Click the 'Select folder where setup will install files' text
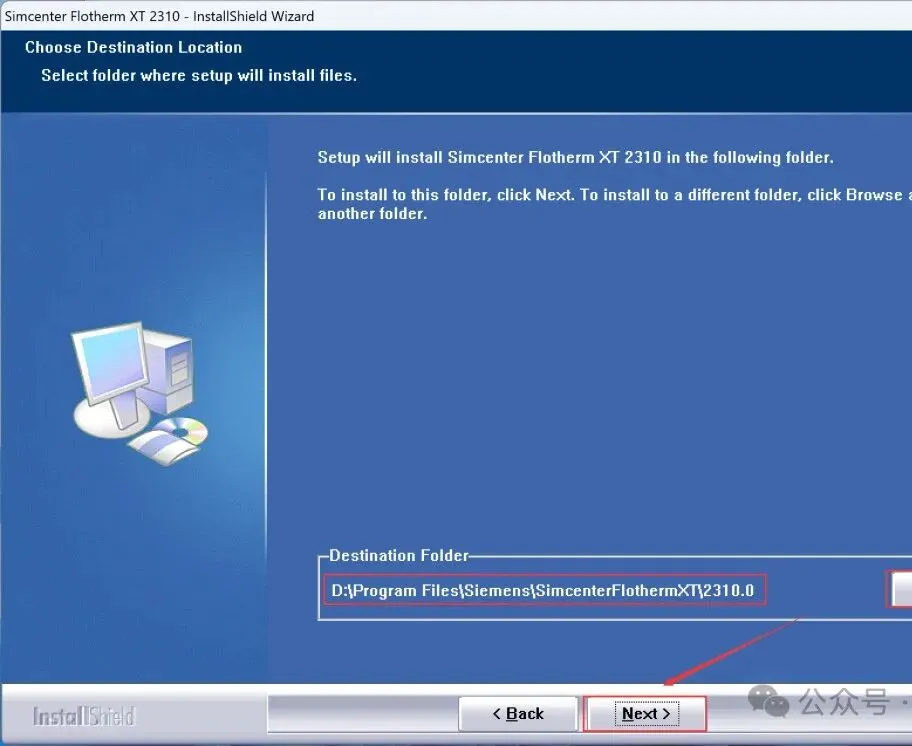Viewport: 912px width, 746px height. point(199,76)
